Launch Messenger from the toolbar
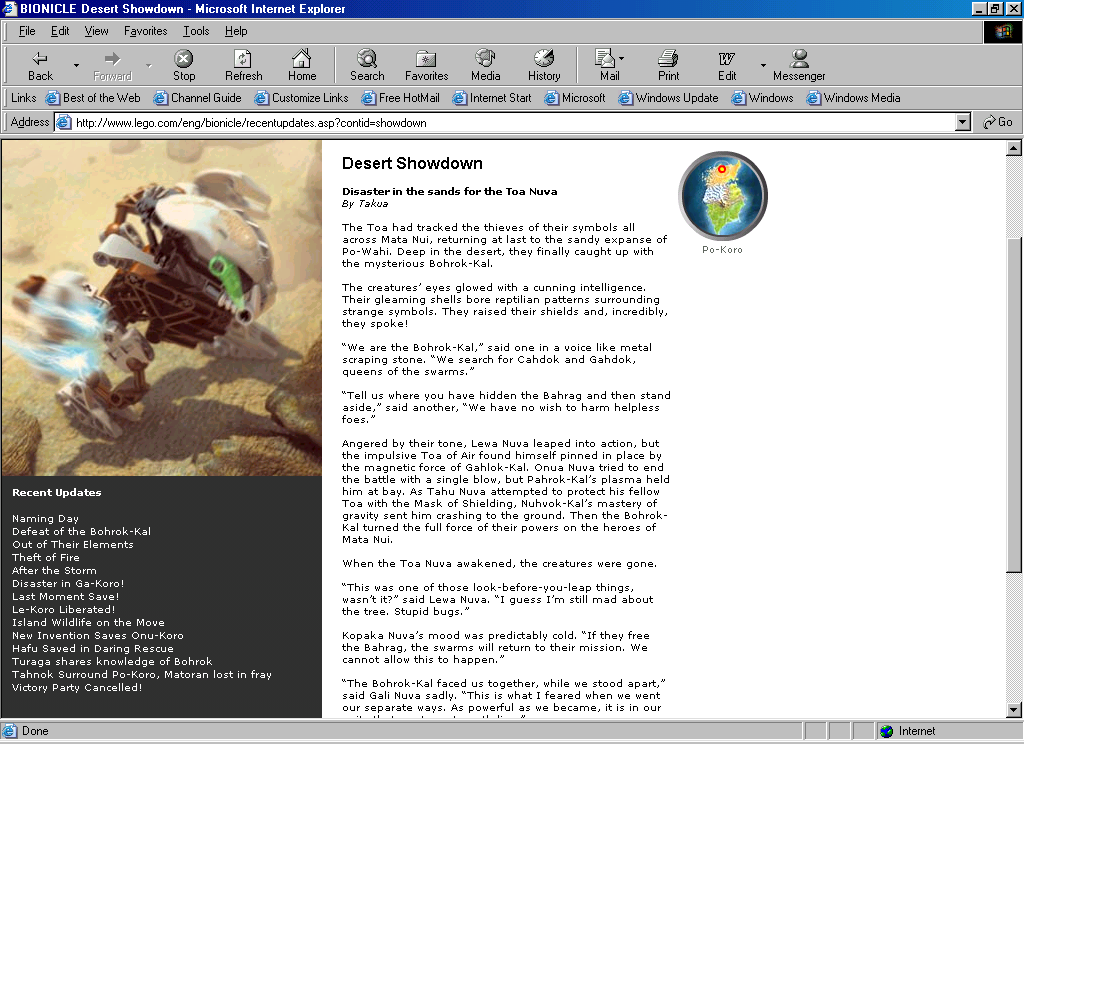The image size is (1100, 1000). 798,66
